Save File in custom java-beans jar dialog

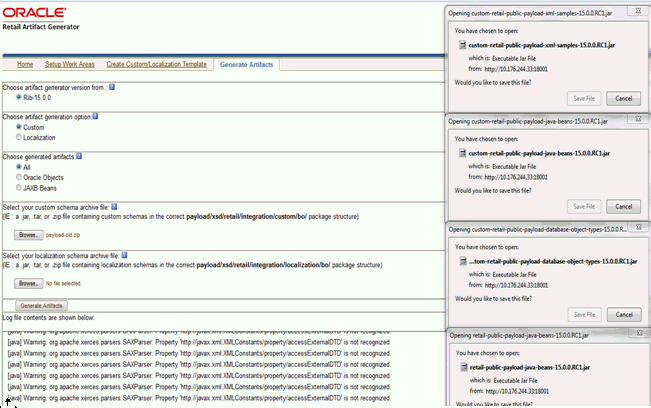coord(584,206)
